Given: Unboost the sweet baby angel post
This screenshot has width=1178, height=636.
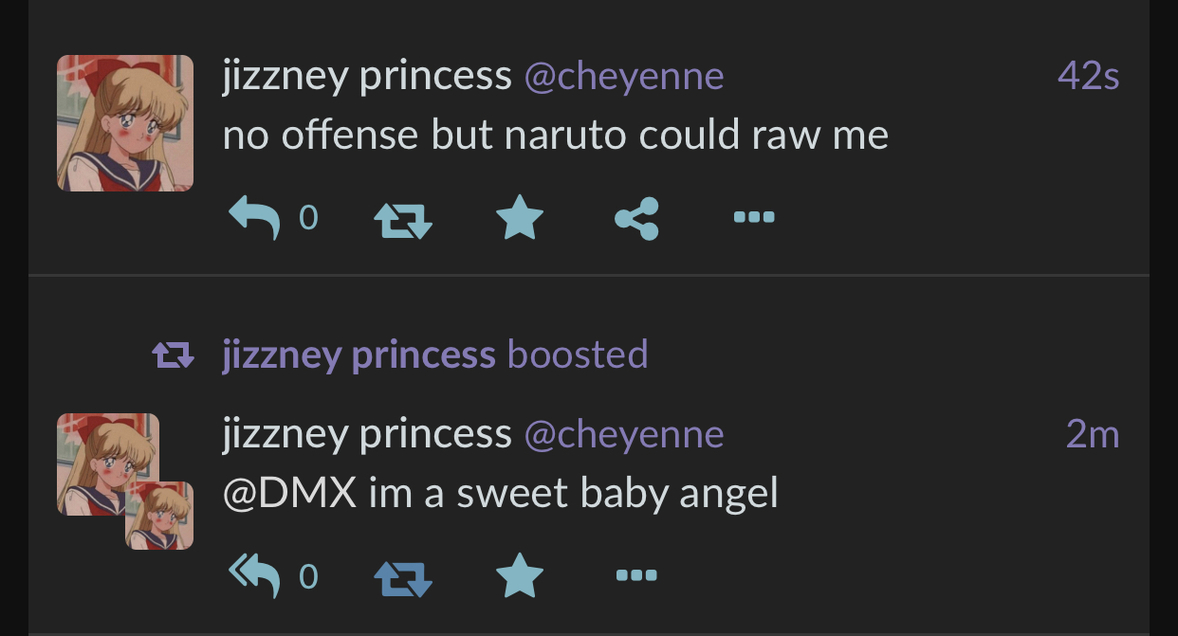Looking at the screenshot, I should pos(403,579).
